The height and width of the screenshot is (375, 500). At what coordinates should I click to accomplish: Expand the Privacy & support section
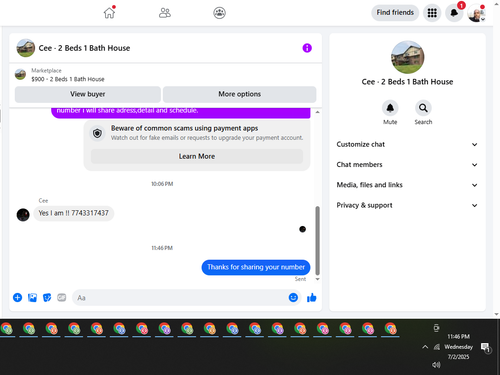407,205
